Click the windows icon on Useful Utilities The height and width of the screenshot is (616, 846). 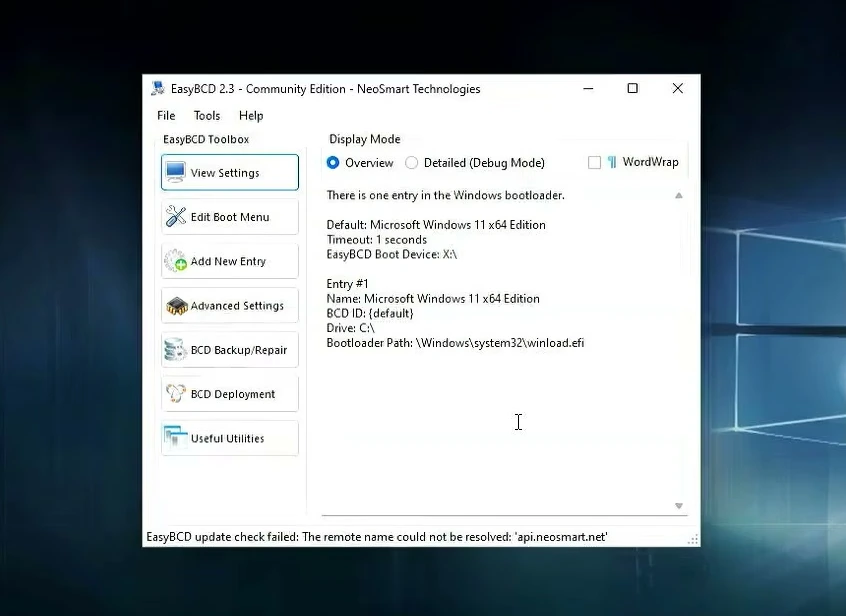pos(175,438)
